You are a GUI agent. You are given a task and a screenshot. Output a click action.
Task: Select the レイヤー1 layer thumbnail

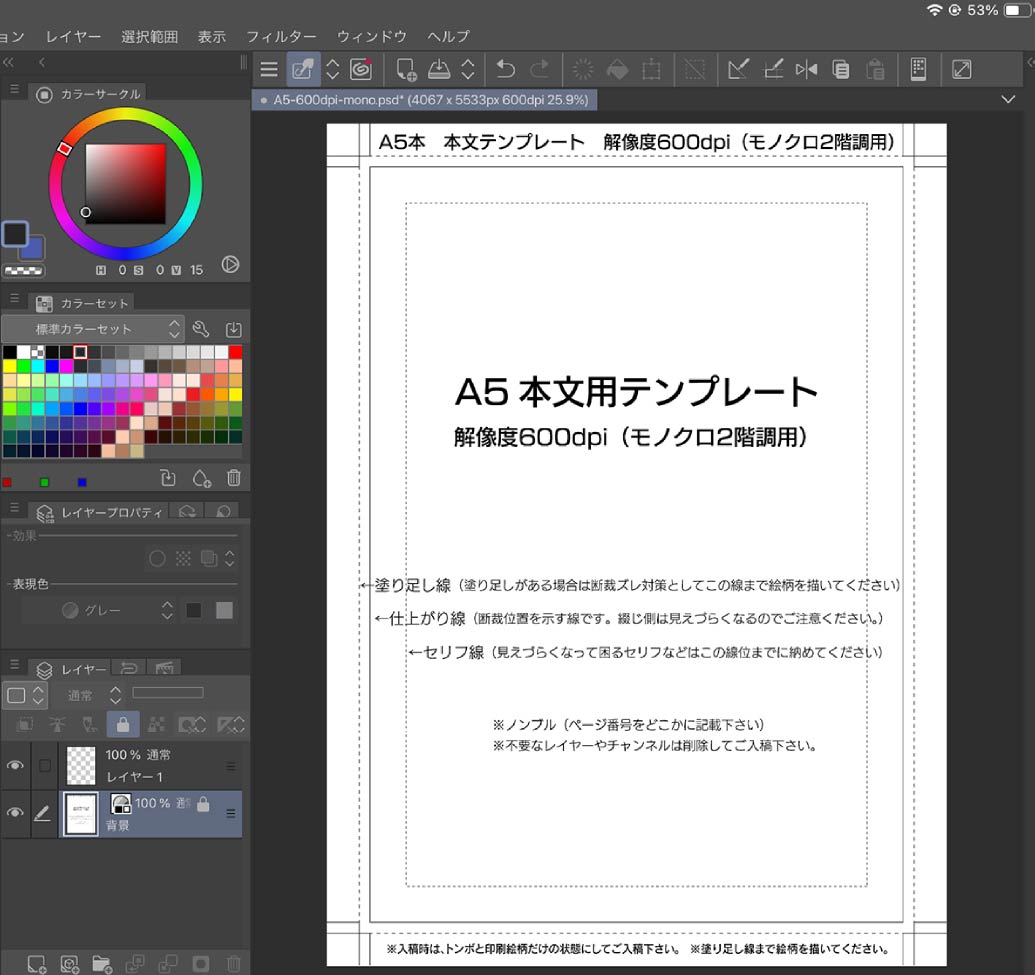click(81, 766)
